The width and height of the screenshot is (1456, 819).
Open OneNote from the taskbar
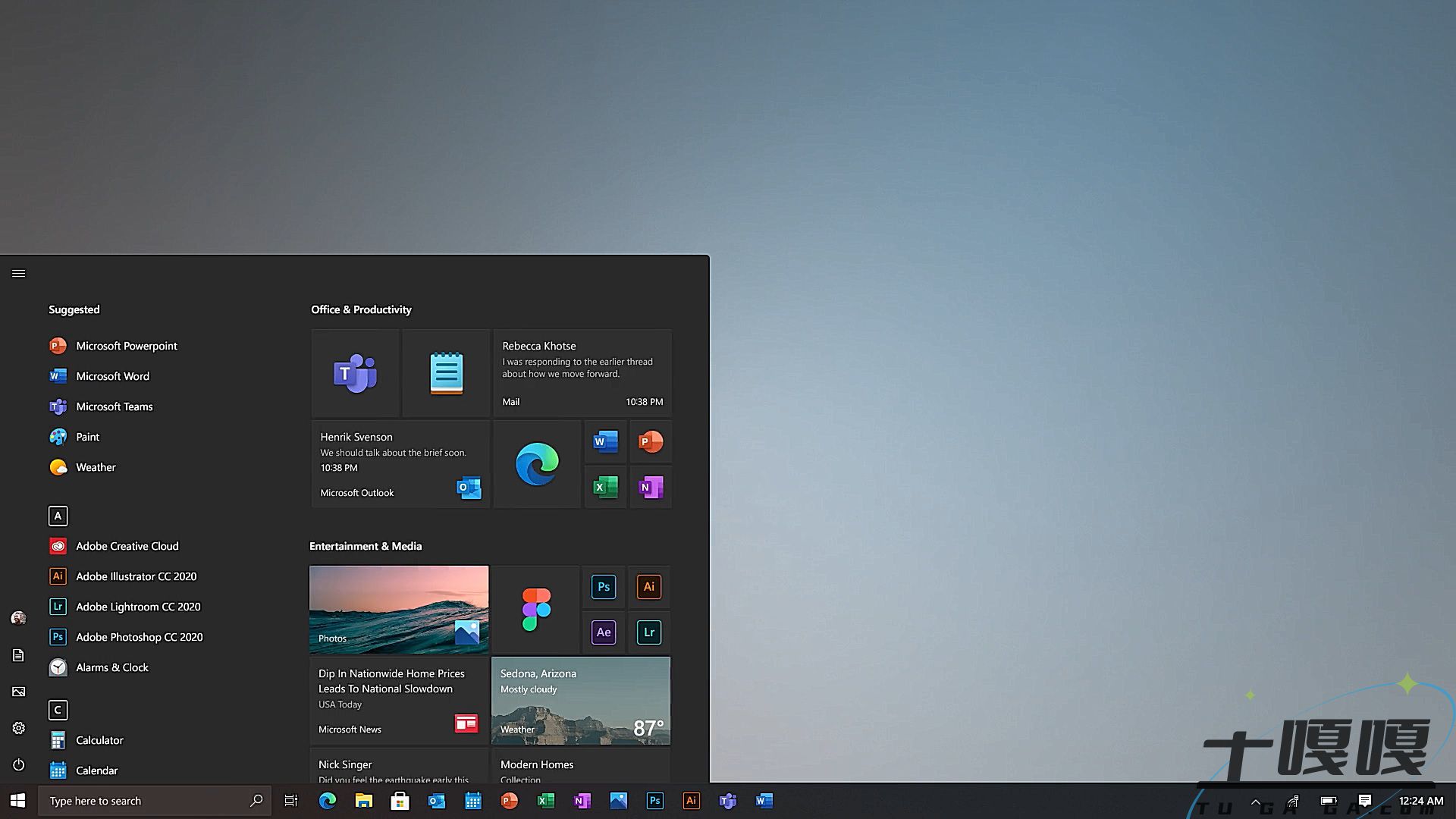pos(582,801)
